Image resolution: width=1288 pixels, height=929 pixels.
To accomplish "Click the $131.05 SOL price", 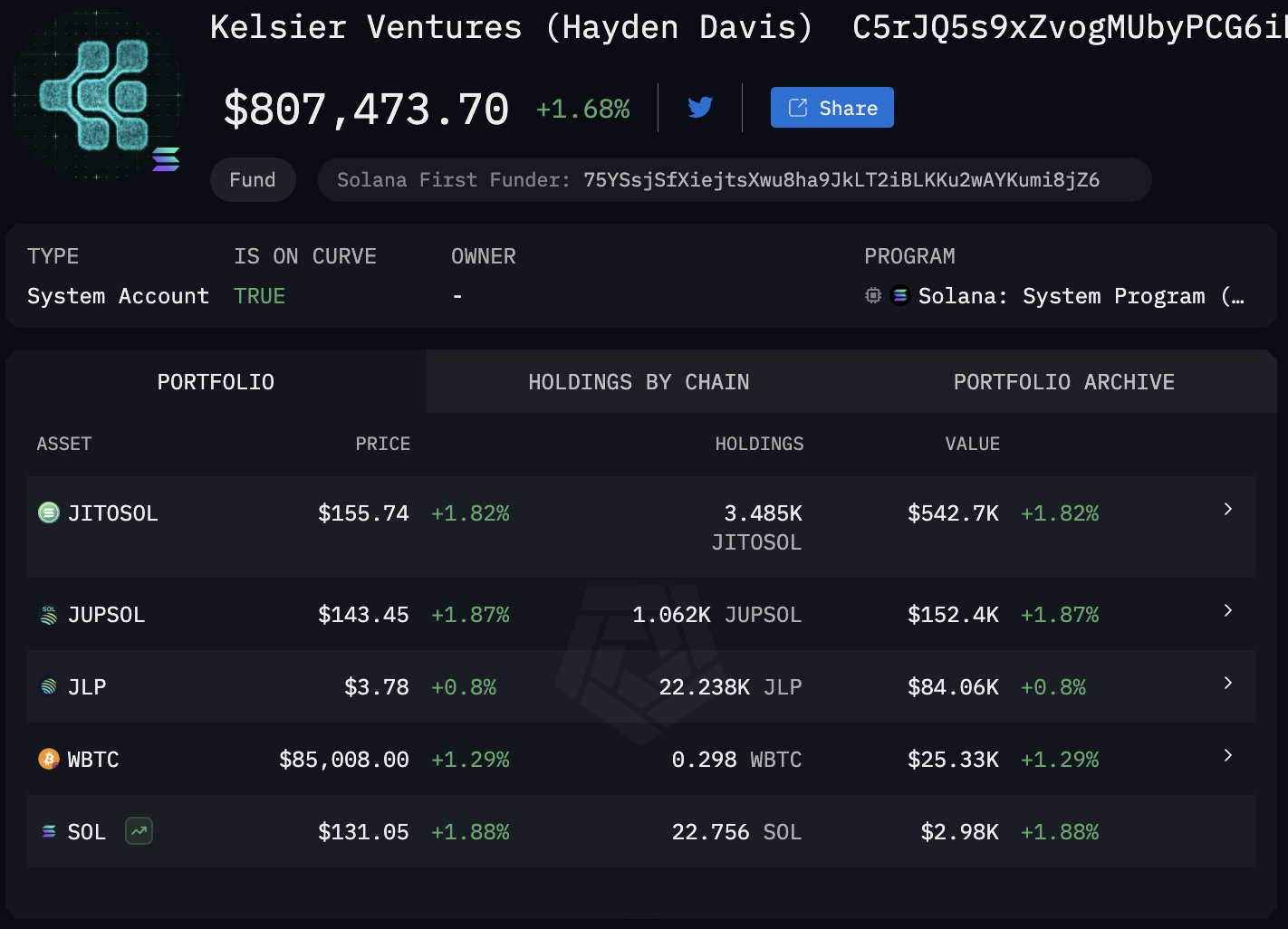I will tap(363, 832).
